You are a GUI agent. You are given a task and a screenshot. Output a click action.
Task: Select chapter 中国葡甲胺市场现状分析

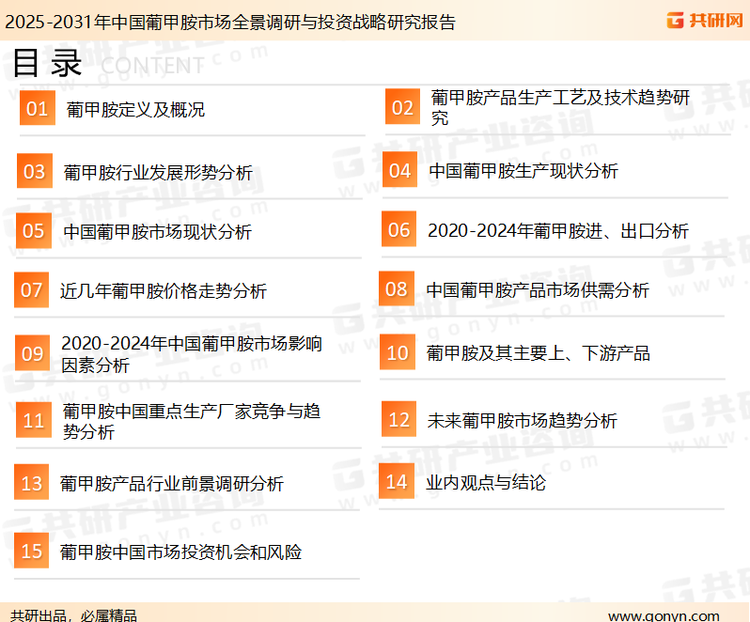click(157, 232)
